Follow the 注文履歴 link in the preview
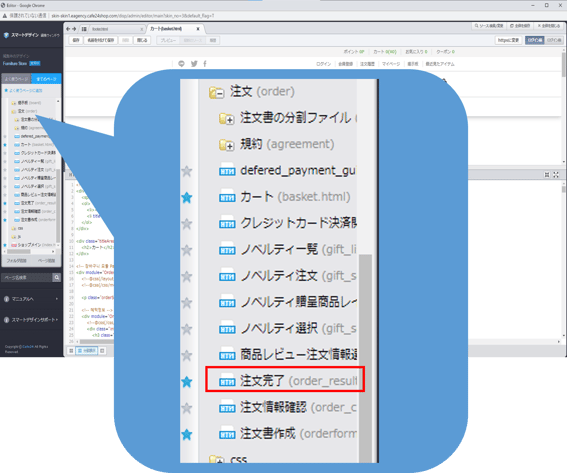 pos(367,64)
